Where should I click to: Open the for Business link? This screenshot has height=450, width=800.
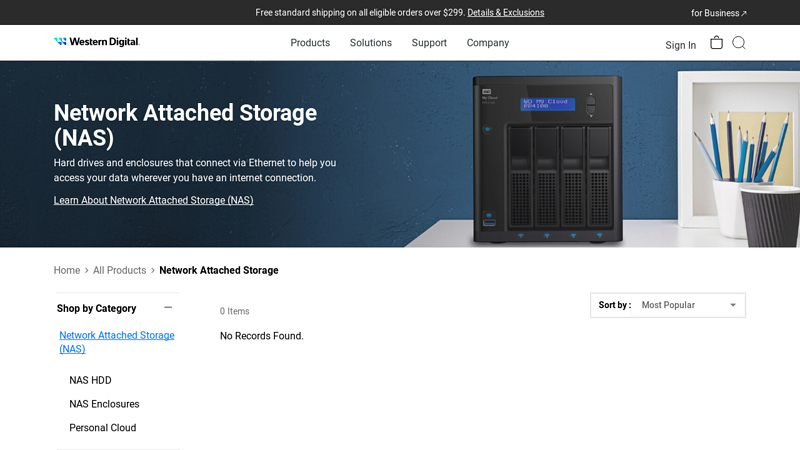coord(719,13)
